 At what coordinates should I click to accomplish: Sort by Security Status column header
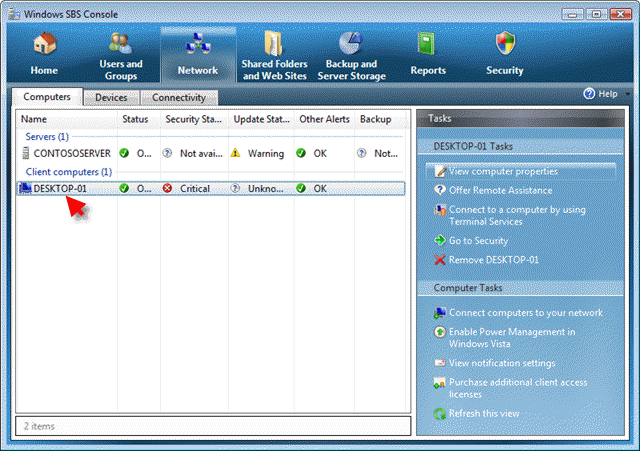point(194,119)
